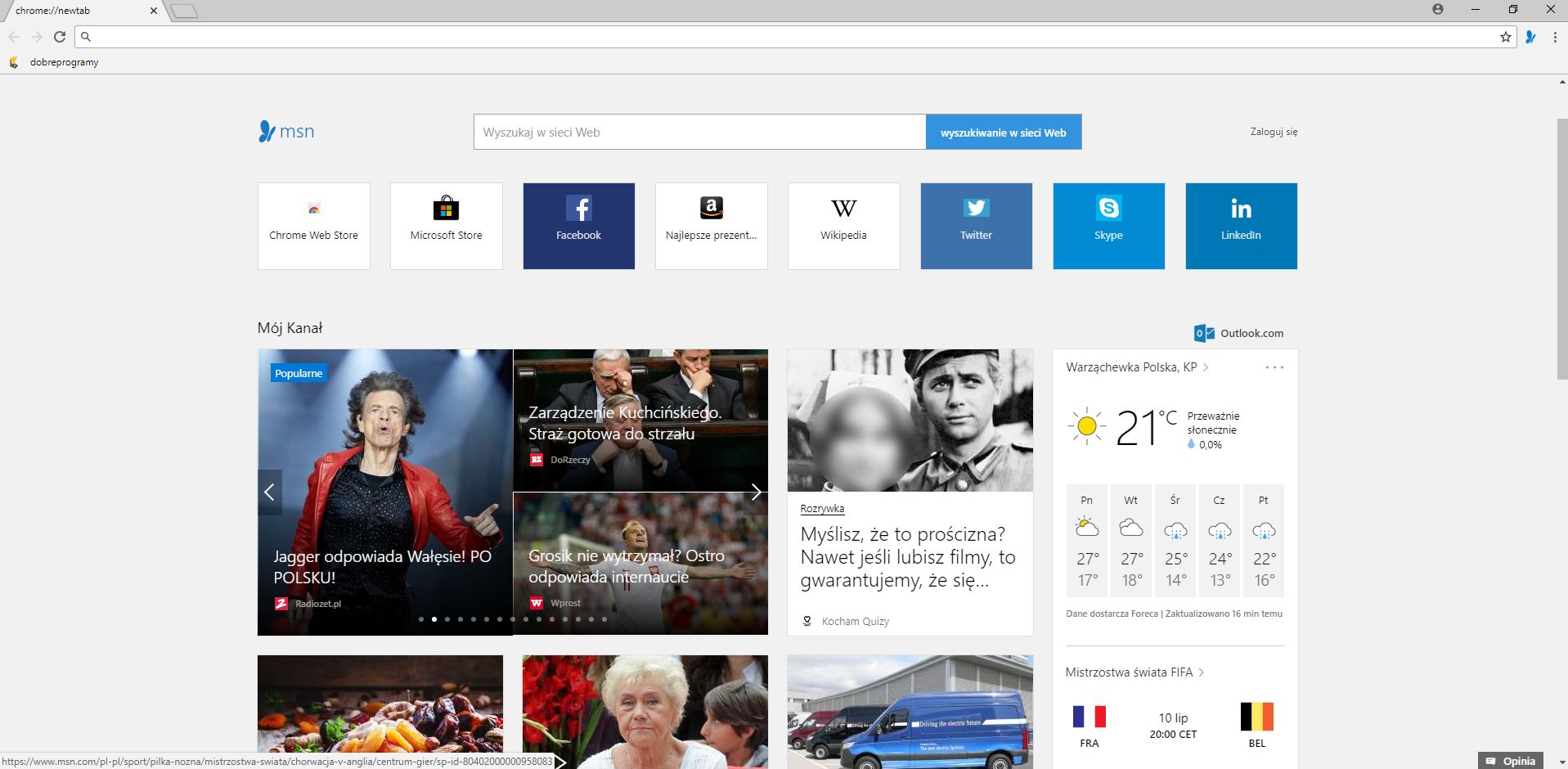
Task: Bookmark this page with the star icon
Action: click(1505, 37)
